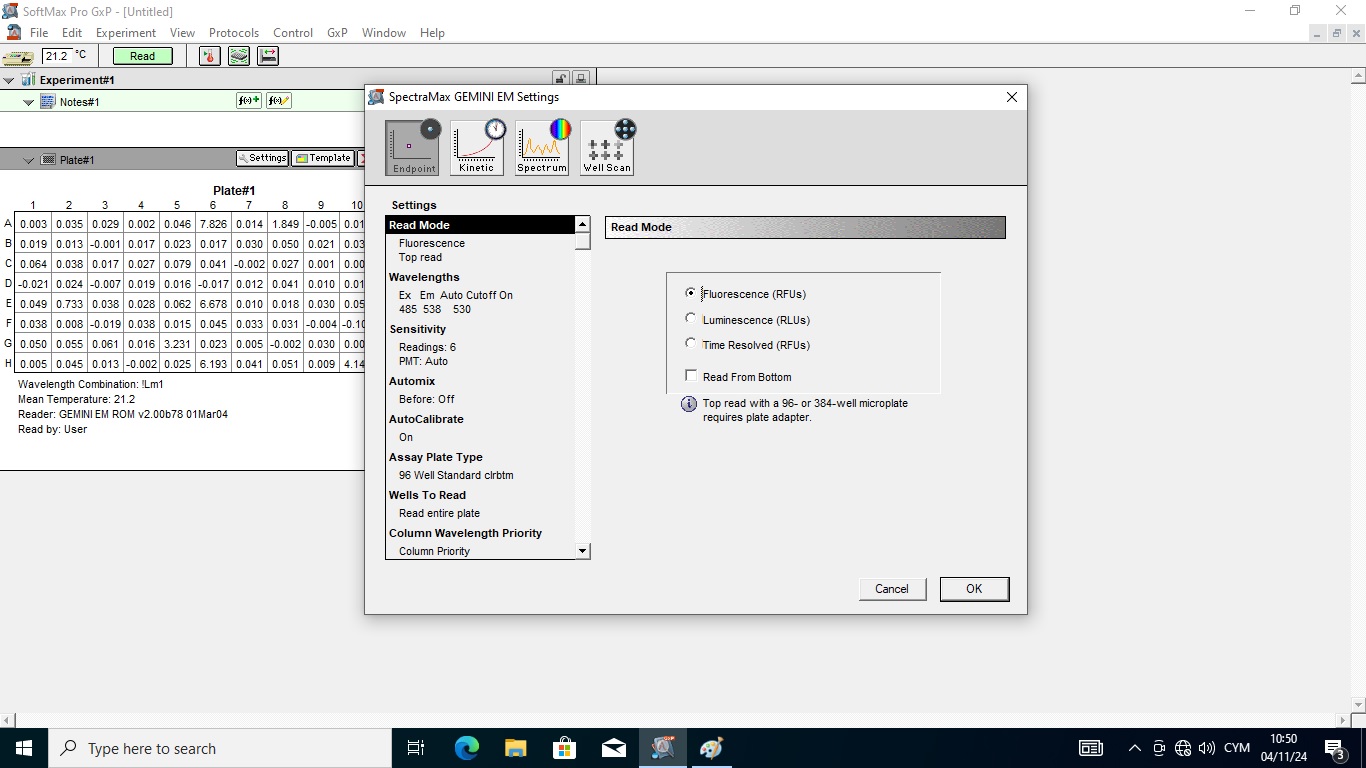Click settings list scroll up arrow
The height and width of the screenshot is (768, 1366).
582,224
